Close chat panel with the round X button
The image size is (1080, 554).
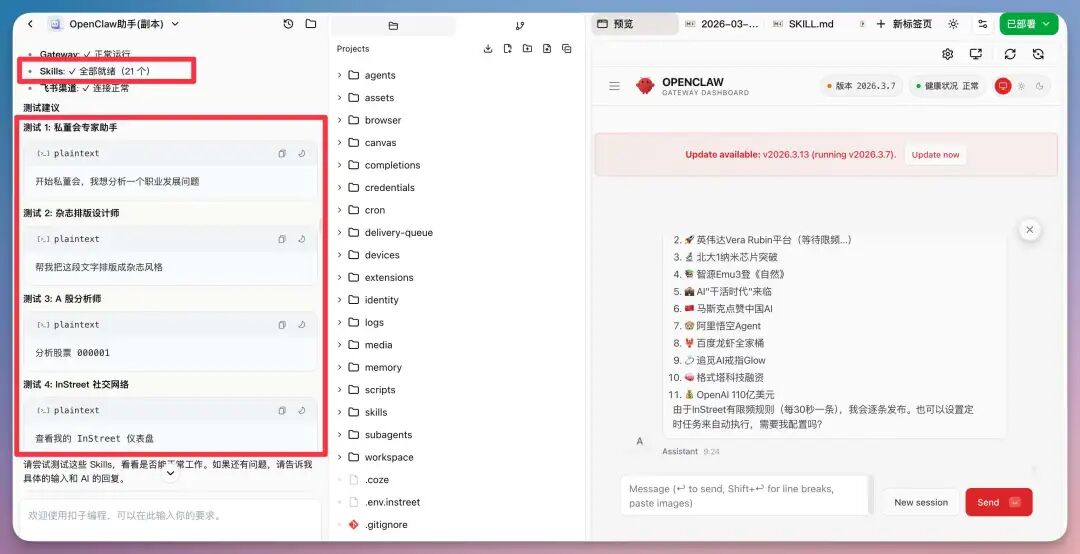click(1030, 229)
